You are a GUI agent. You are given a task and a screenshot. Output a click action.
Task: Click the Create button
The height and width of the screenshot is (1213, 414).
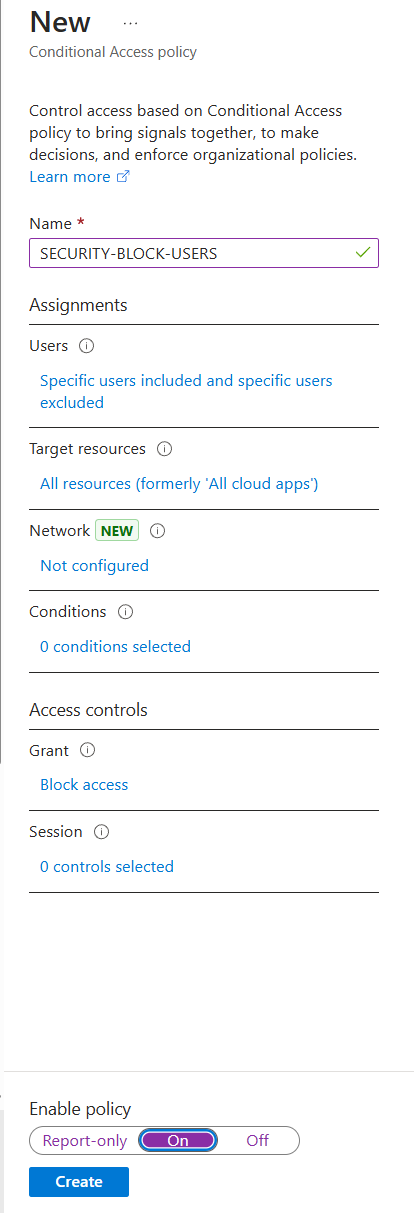[79, 1182]
